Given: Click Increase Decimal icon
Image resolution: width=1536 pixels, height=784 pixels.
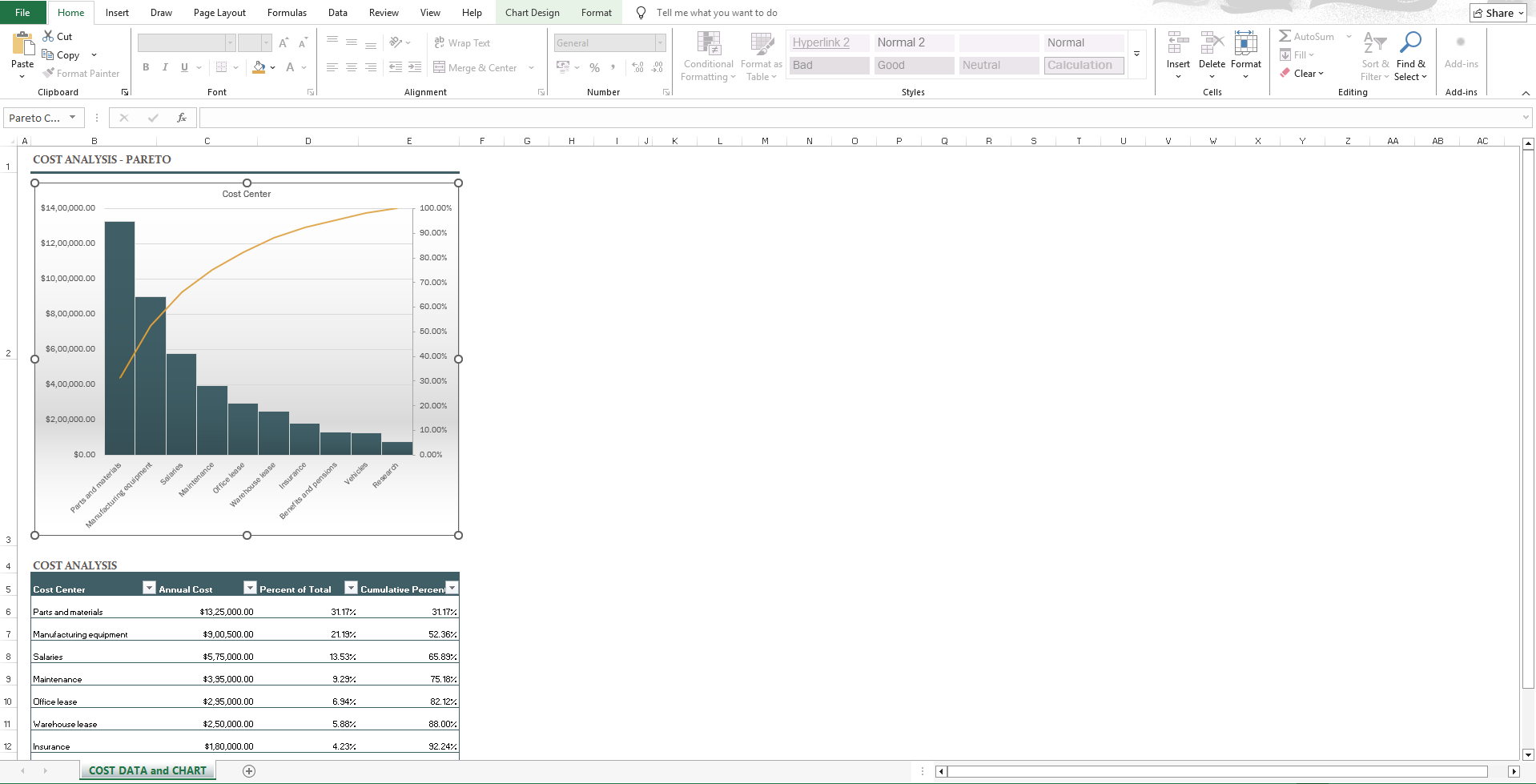Looking at the screenshot, I should tap(637, 67).
